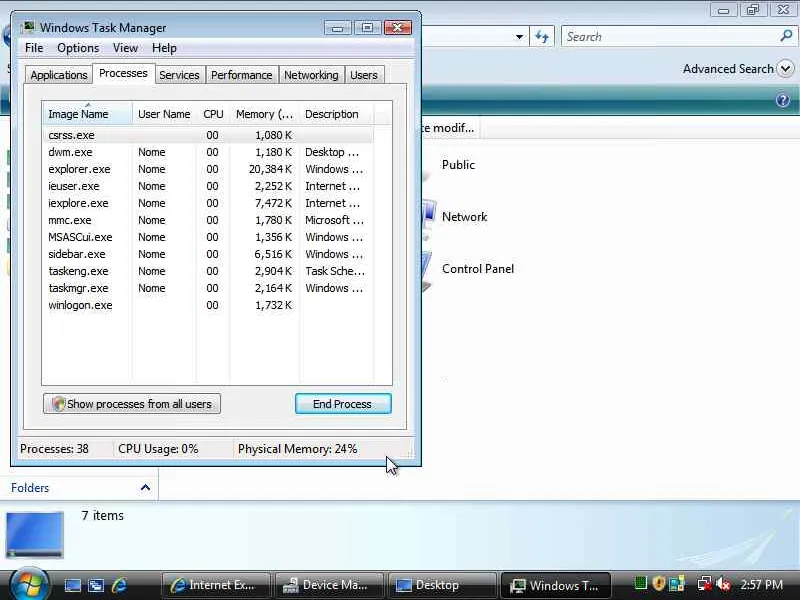Click the Processes: 38 status text
This screenshot has width=800, height=600.
54,449
